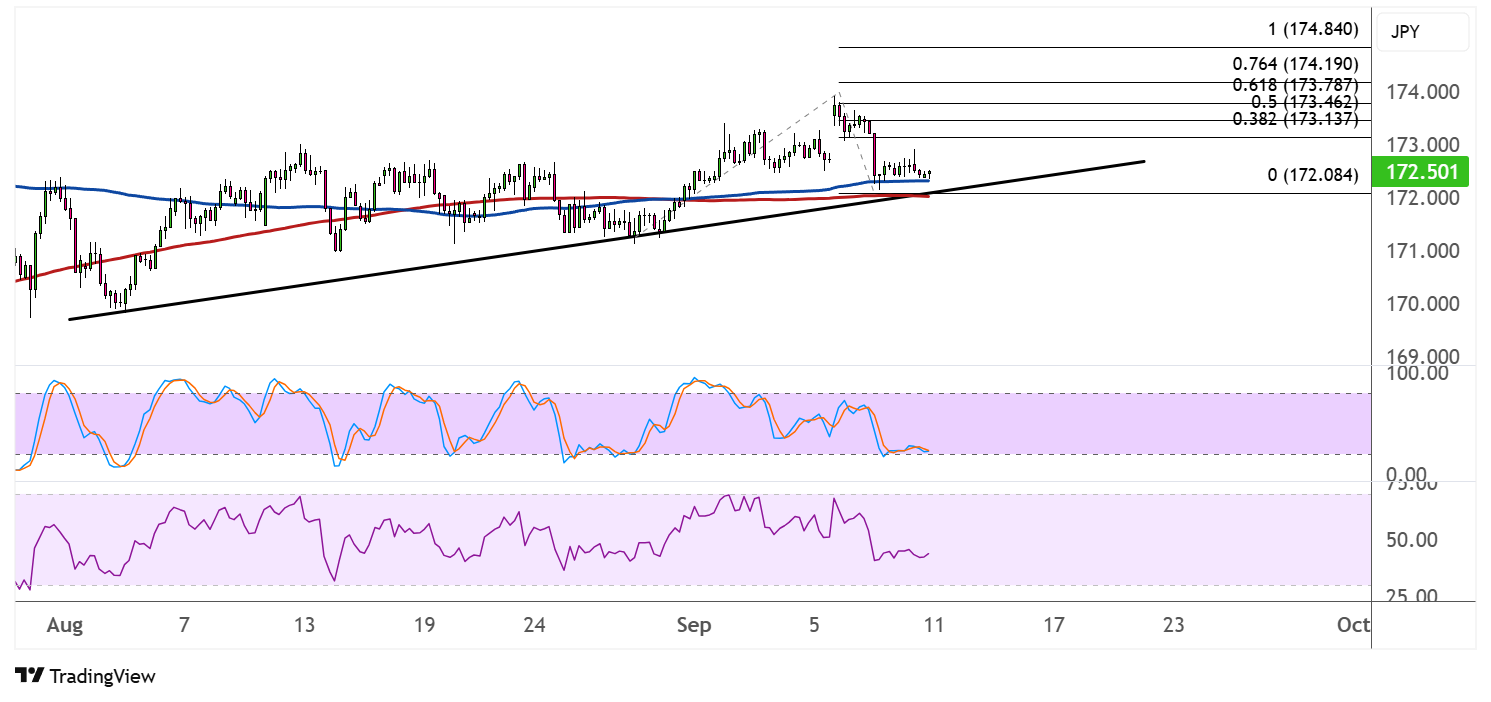Screen dimensions: 1491x702
Task: Click the Aug date label on time axis
Action: (x=64, y=626)
